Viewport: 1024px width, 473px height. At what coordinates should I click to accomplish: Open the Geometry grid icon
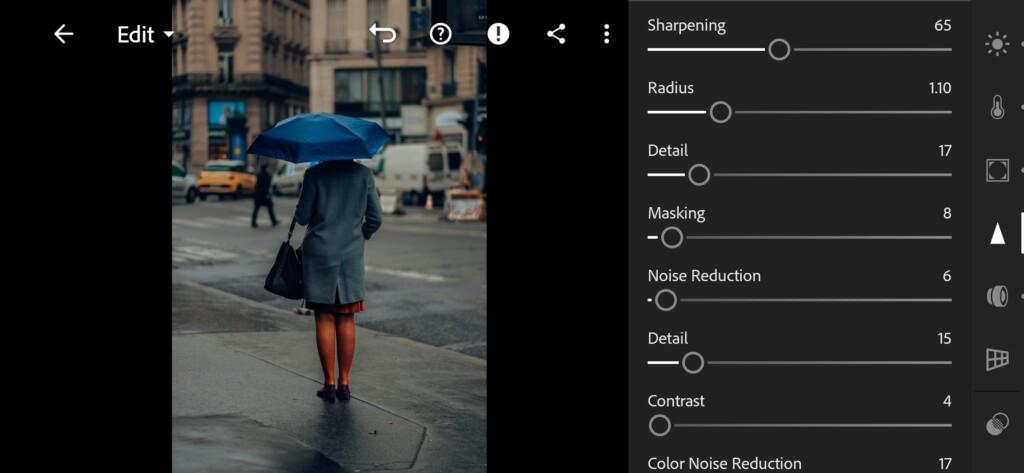(x=997, y=359)
